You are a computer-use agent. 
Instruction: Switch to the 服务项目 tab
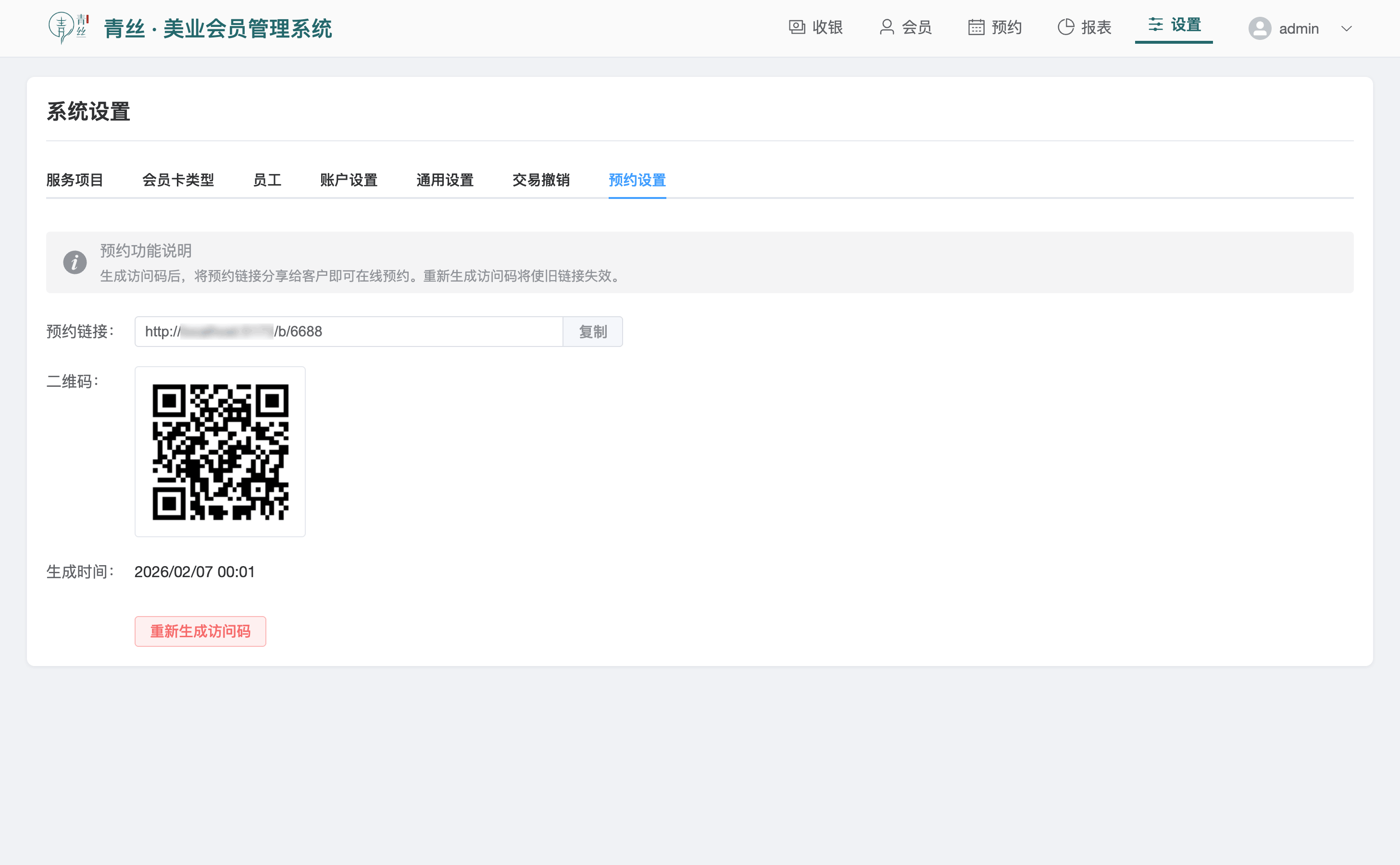(75, 180)
